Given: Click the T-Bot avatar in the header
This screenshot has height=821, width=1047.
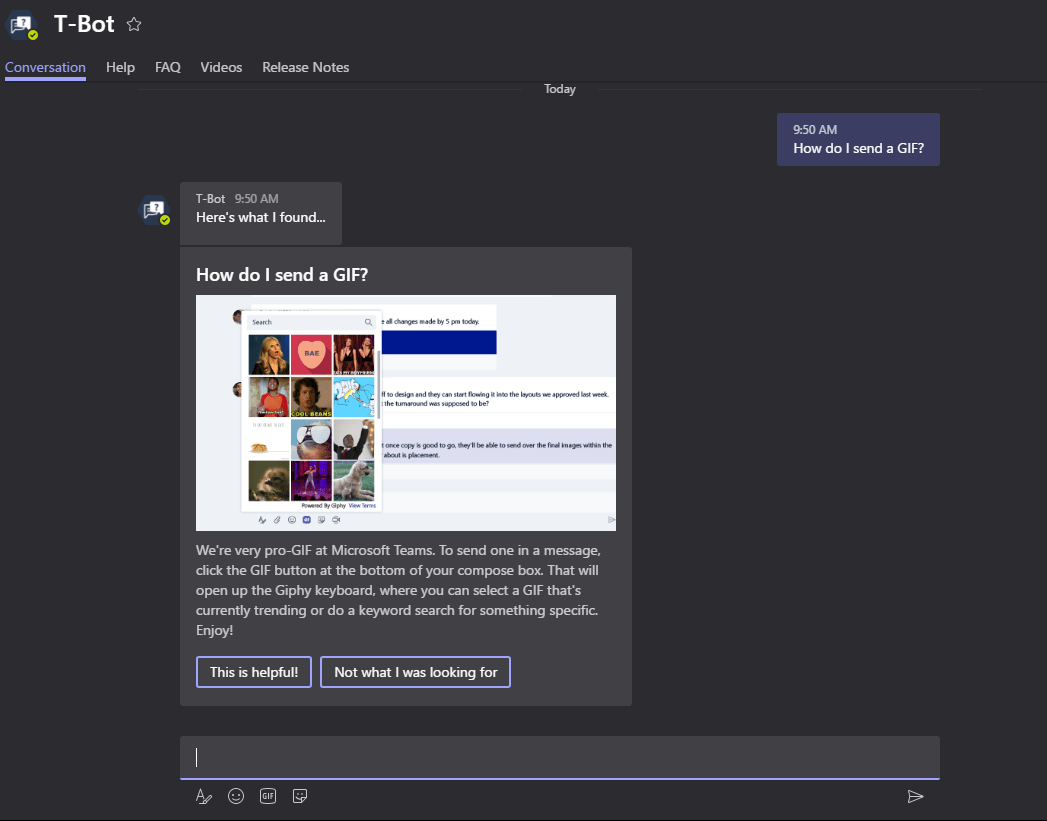Looking at the screenshot, I should [22, 25].
